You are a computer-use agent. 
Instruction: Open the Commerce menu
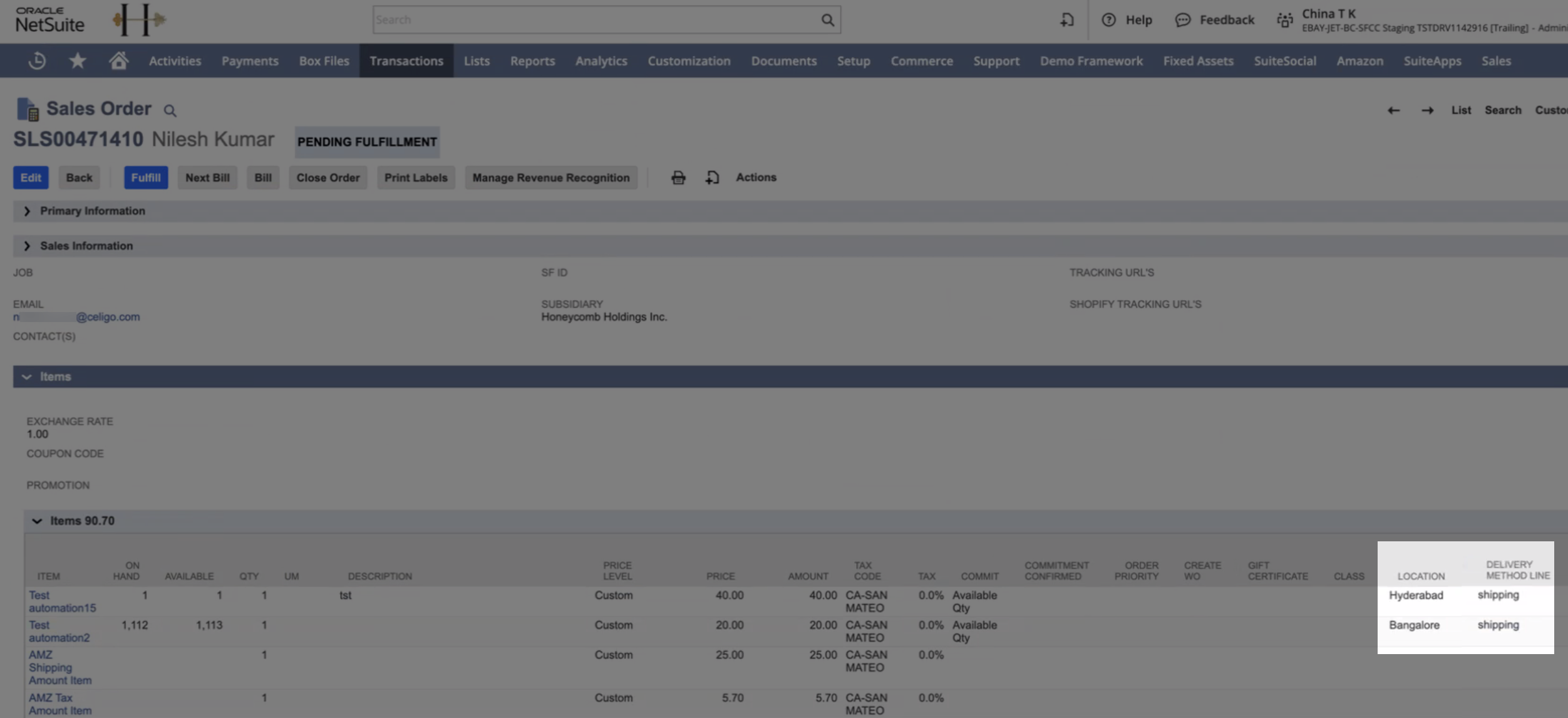922,61
